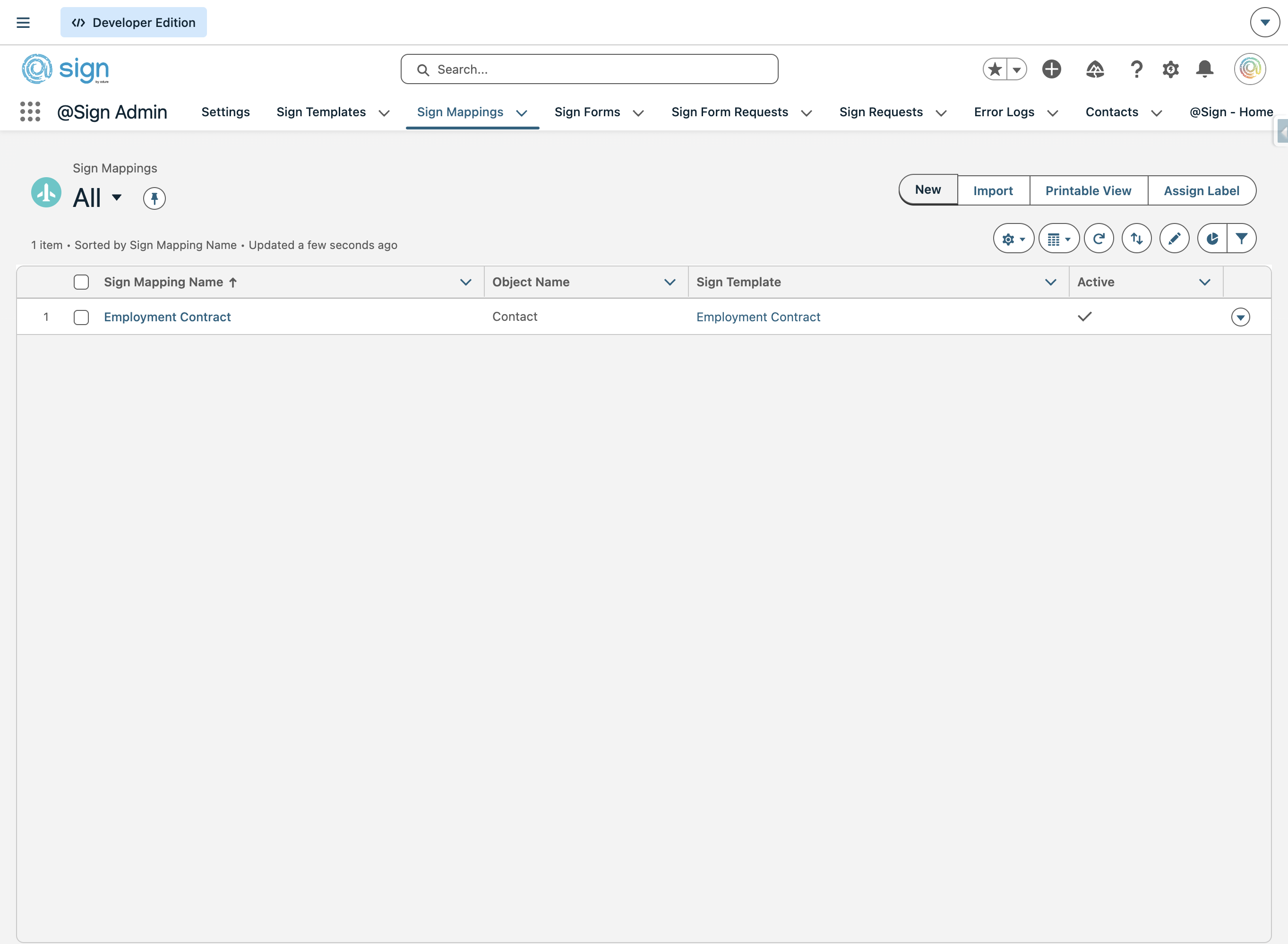Open the Employment Contract mapping link

click(x=167, y=317)
